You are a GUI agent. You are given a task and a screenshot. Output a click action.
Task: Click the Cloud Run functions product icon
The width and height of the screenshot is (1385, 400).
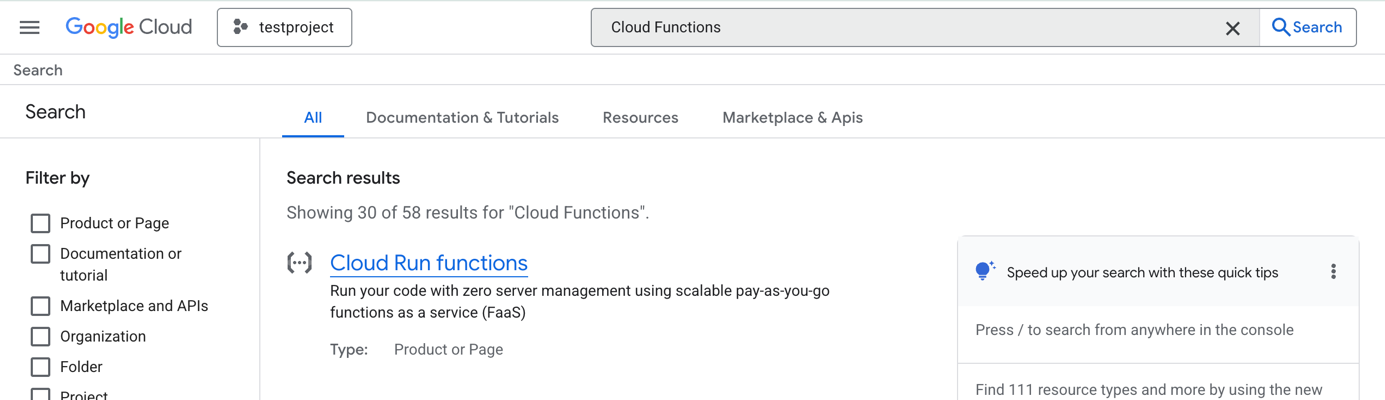click(x=299, y=263)
